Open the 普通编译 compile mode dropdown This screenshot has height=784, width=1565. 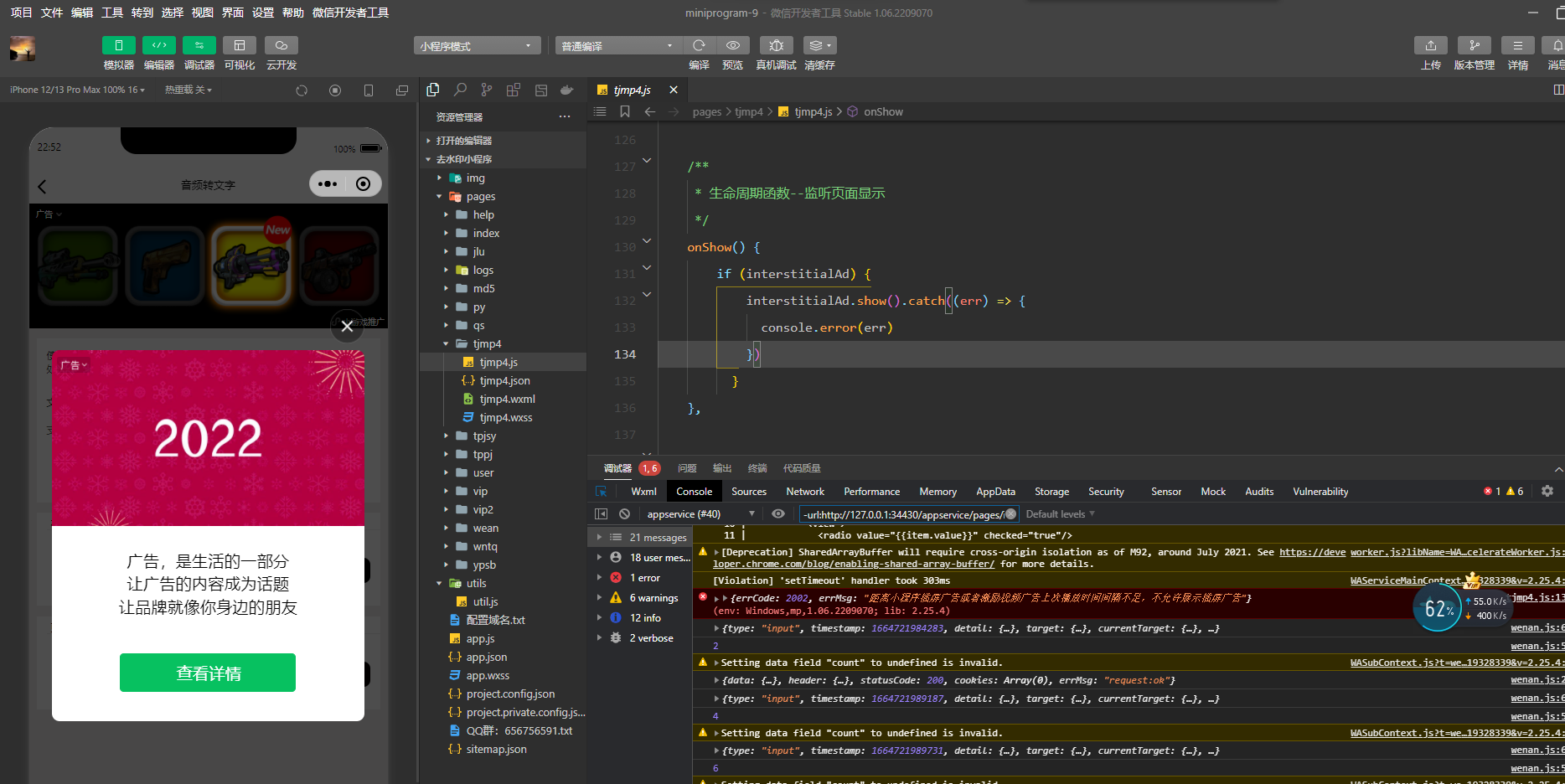click(x=617, y=46)
